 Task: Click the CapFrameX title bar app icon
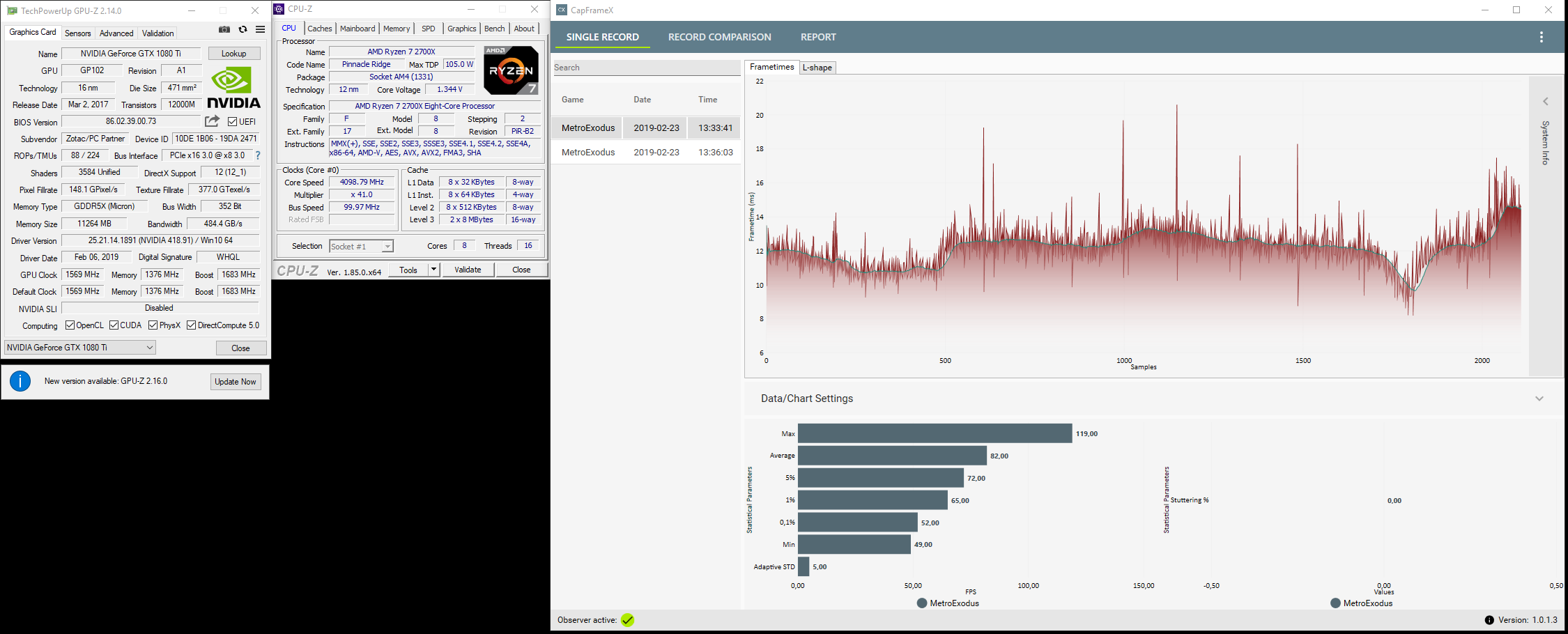click(562, 10)
